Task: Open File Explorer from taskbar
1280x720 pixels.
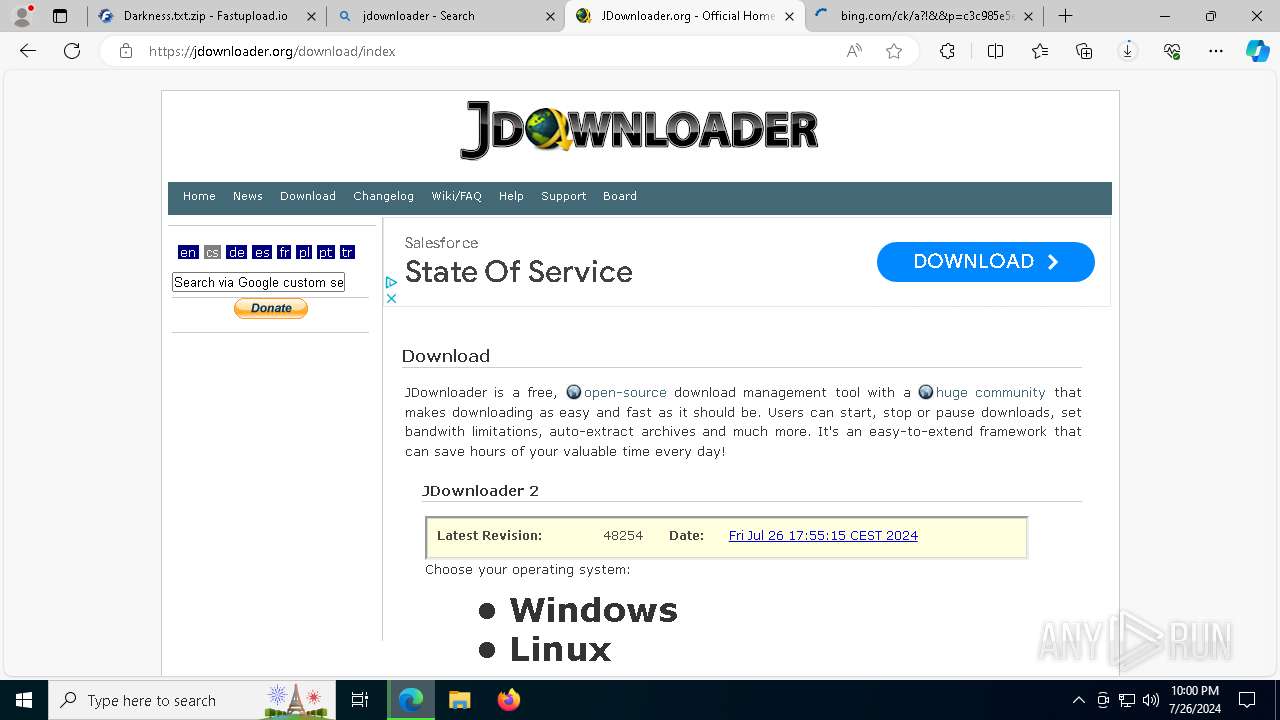Action: pyautogui.click(x=459, y=700)
